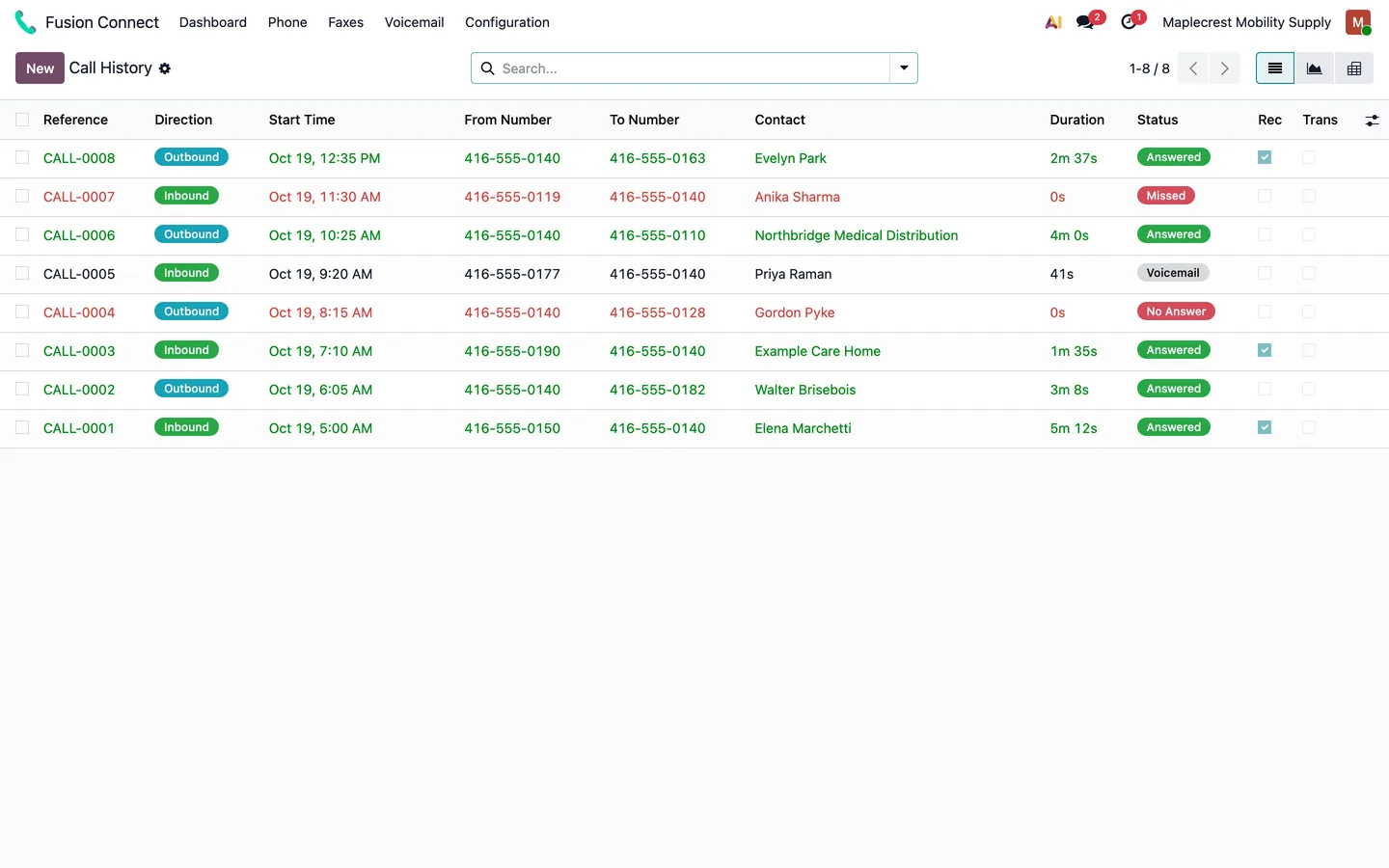This screenshot has height=868, width=1389.
Task: Sort by the Start Time column header
Action: tap(302, 120)
